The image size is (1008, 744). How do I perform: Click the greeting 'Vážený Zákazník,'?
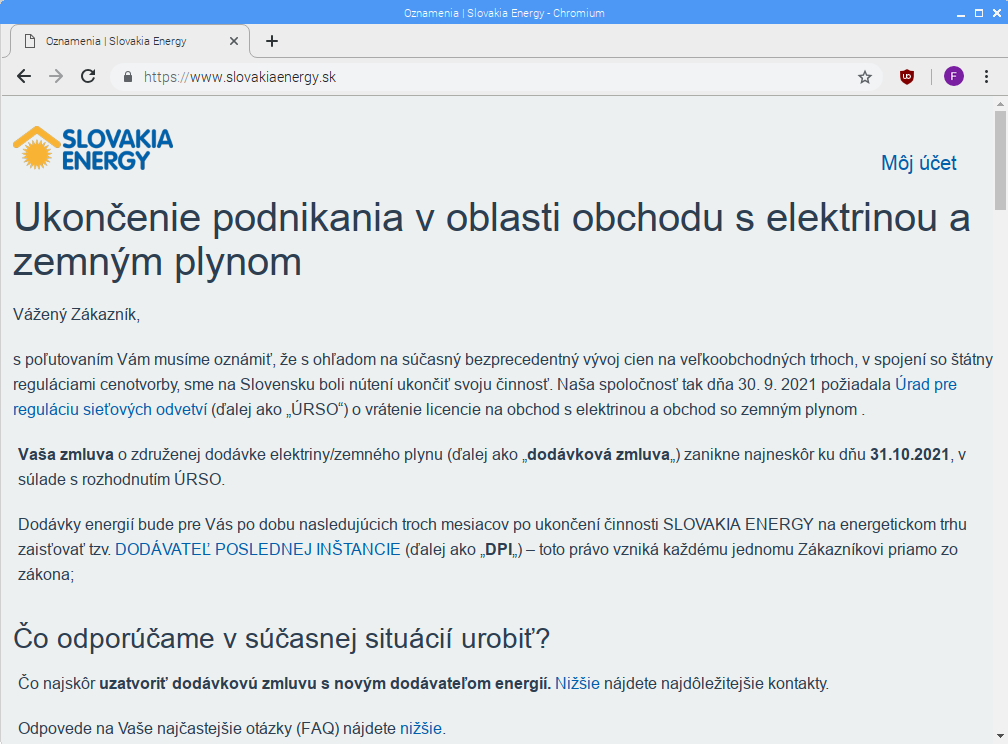click(76, 314)
